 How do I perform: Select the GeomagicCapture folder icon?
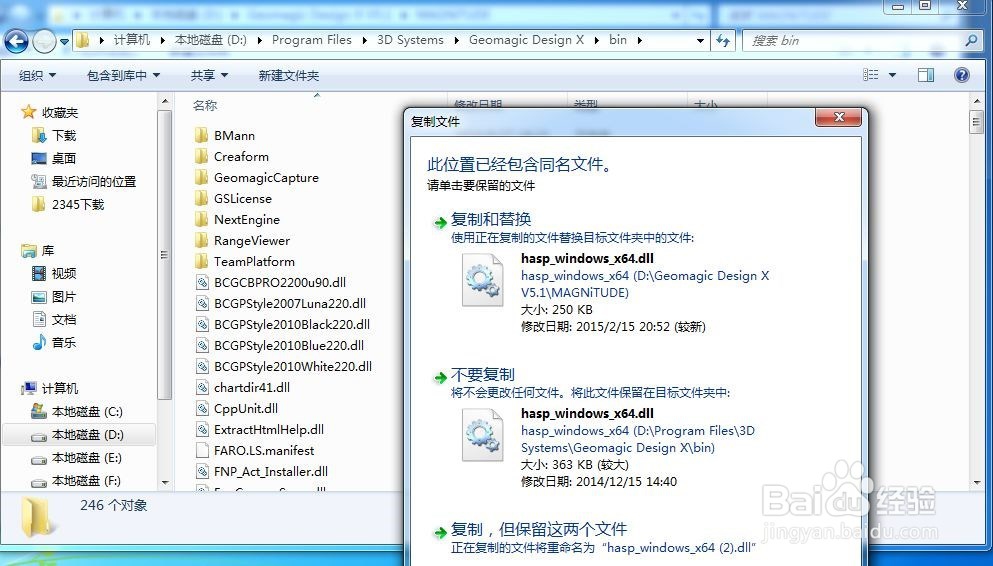click(201, 177)
